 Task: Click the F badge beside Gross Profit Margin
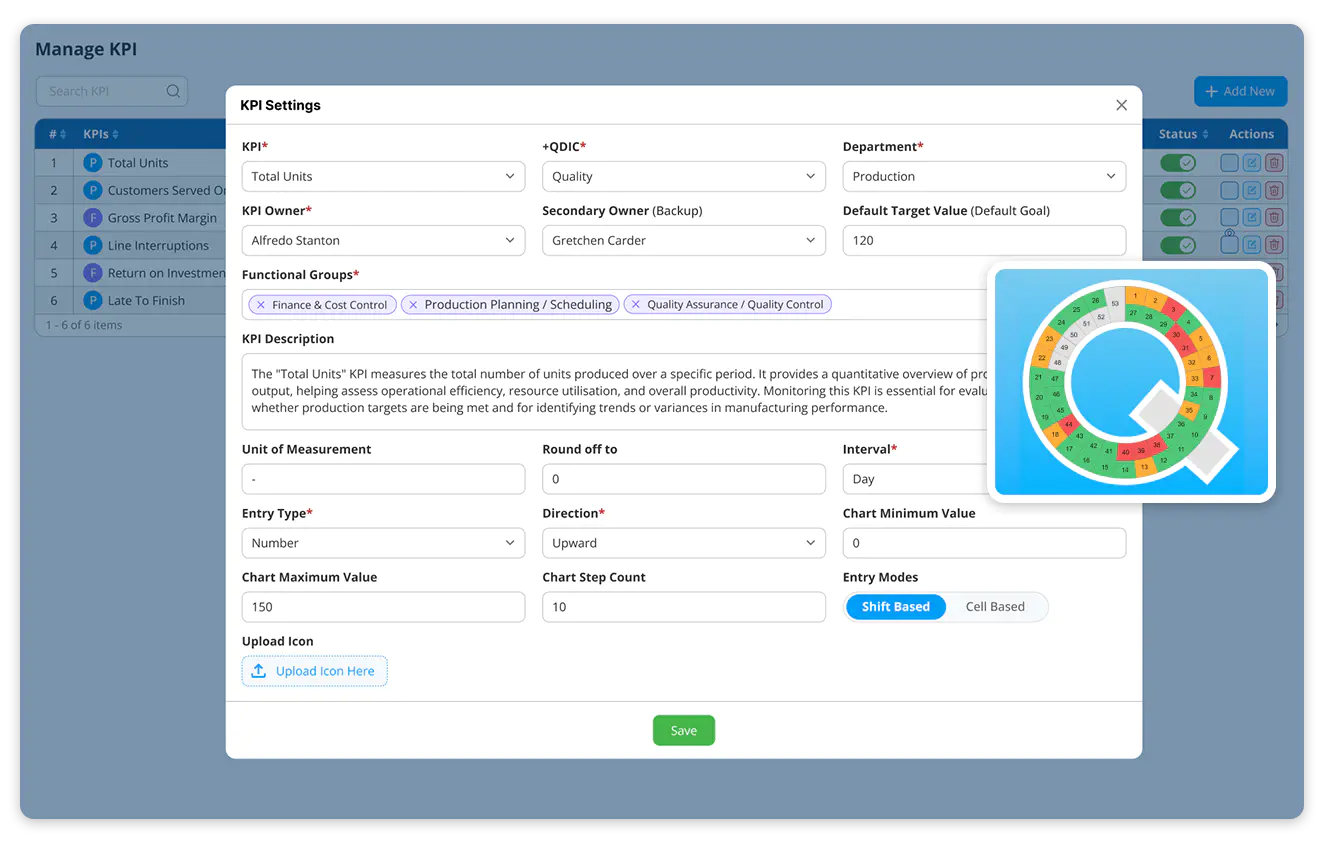(93, 218)
